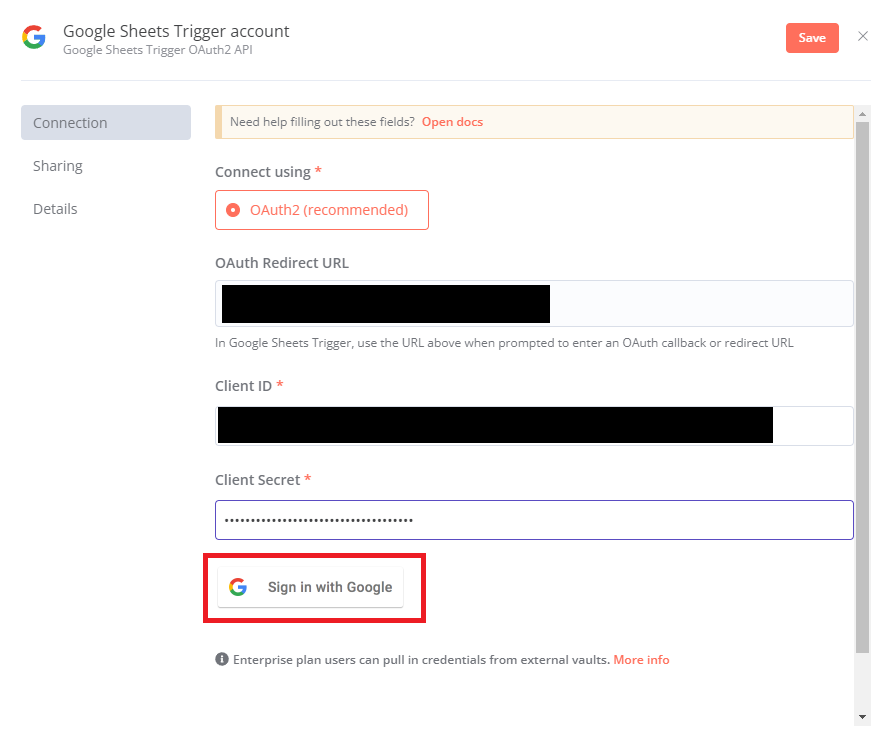Save the Google Sheets Trigger credential
Screen dimensions: 890x748
click(x=812, y=38)
